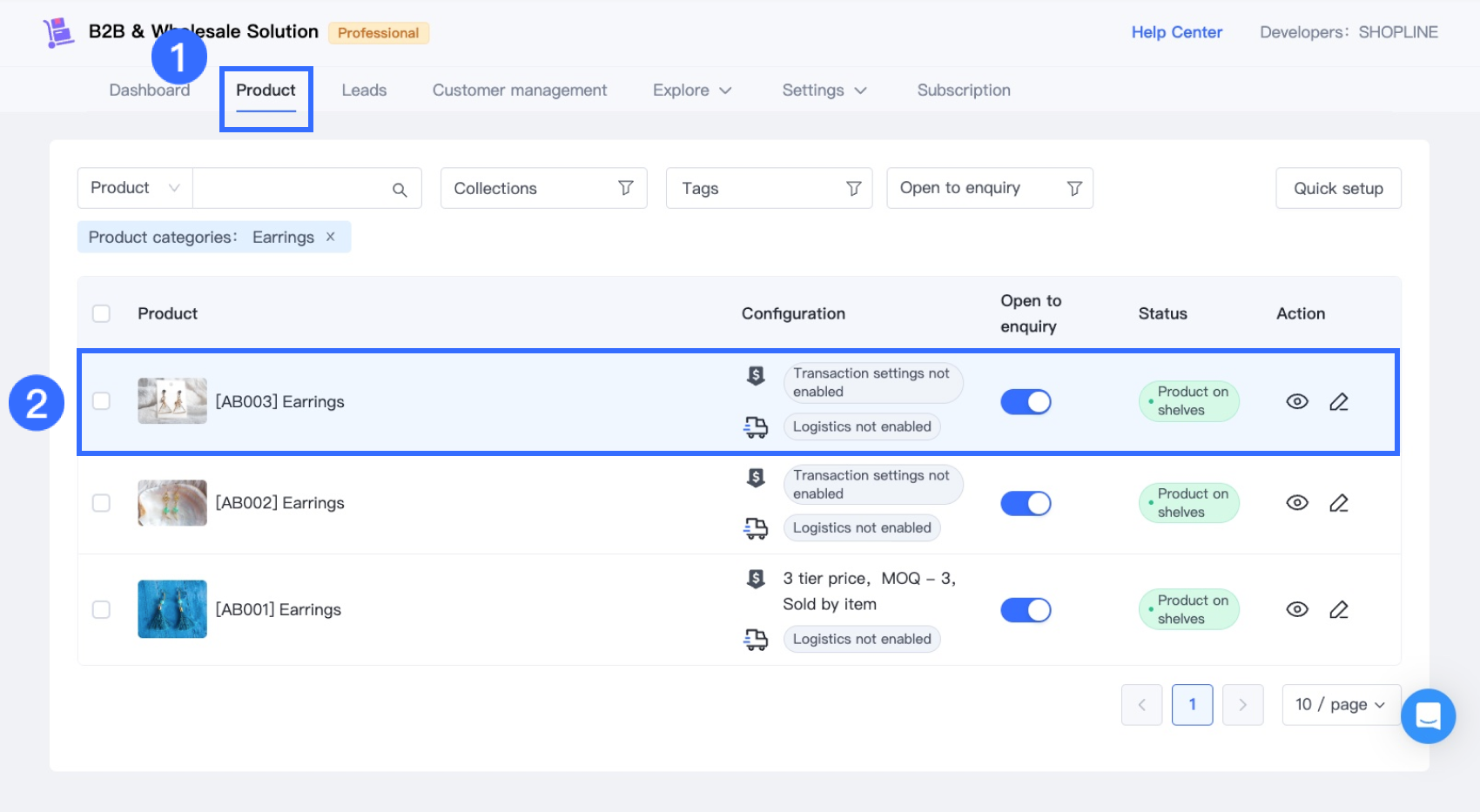Click the search magnifier icon
This screenshot has height=812, width=1480.
[x=400, y=189]
